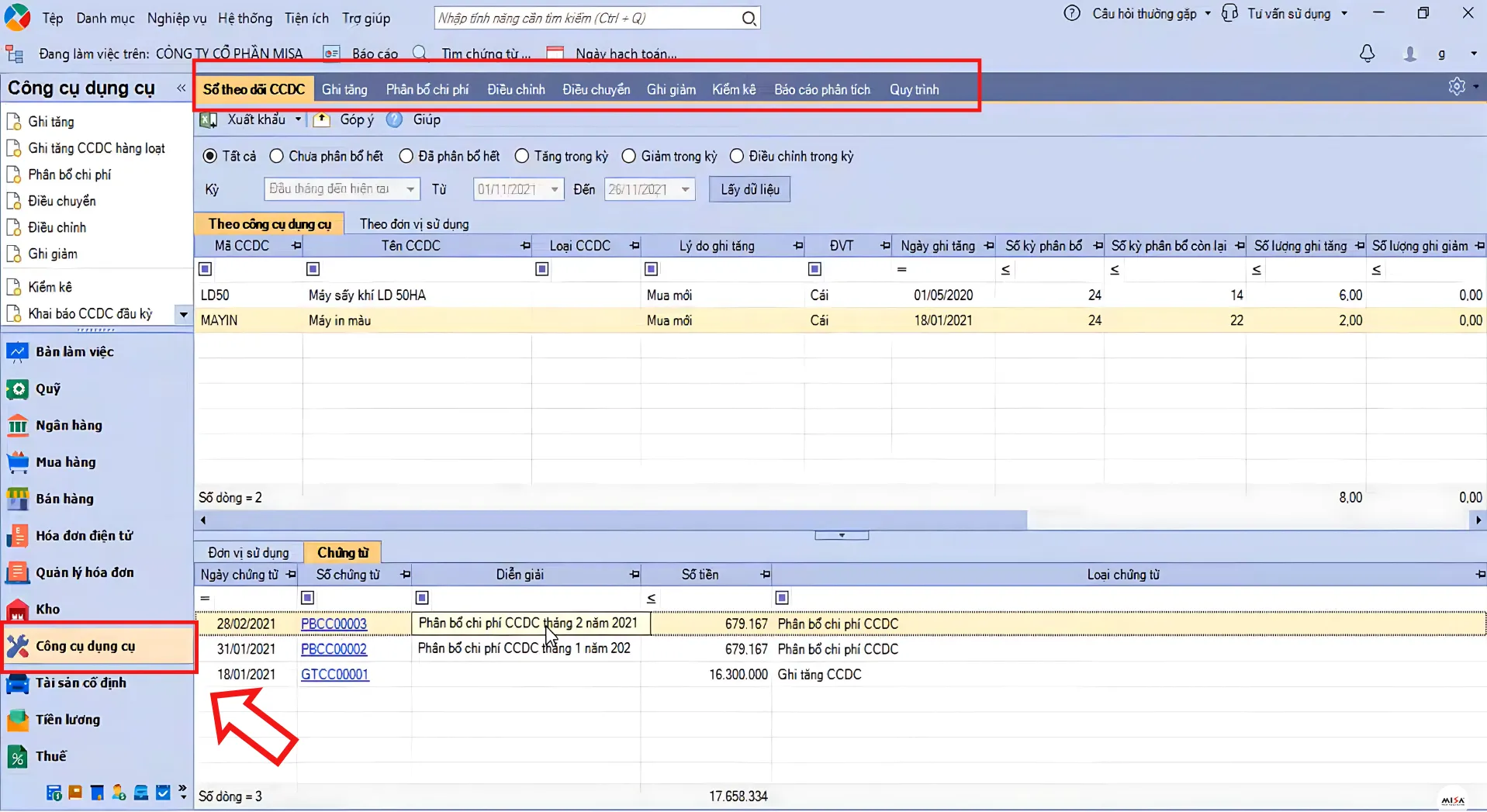1487x812 pixels.
Task: Click the Tư vấn sử dụng headset icon
Action: (x=1230, y=13)
